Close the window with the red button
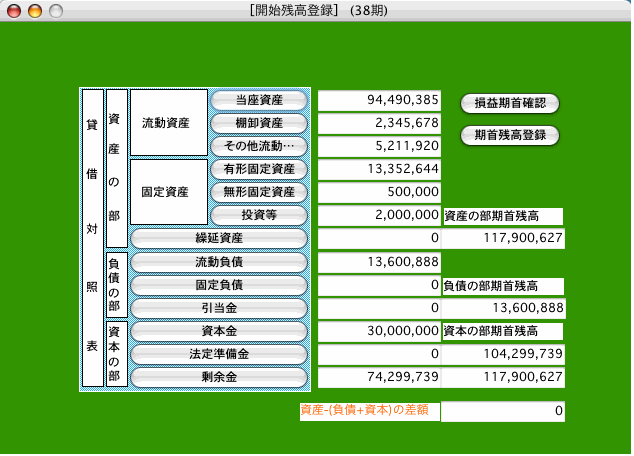 (14, 10)
